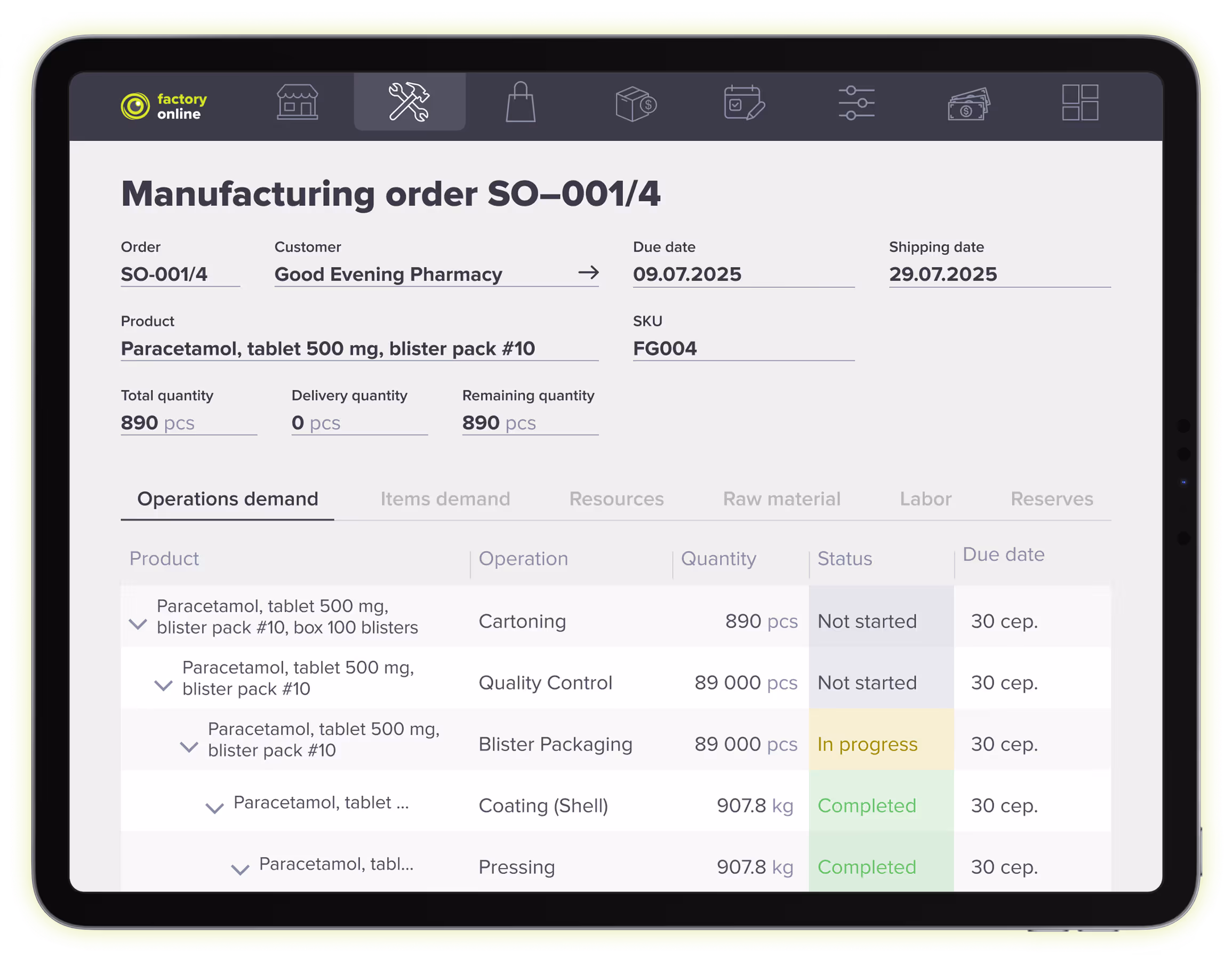The width and height of the screenshot is (1232, 964).
Task: Open Good Evening Pharmacy customer details arrow
Action: 590,273
